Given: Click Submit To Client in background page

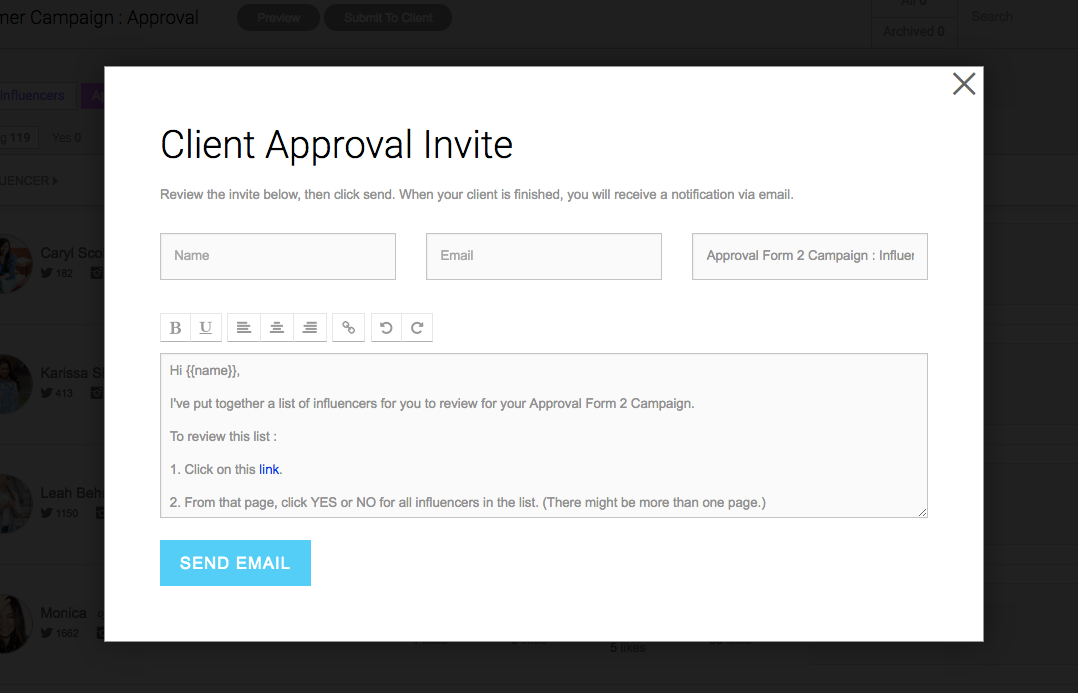Looking at the screenshot, I should point(388,18).
